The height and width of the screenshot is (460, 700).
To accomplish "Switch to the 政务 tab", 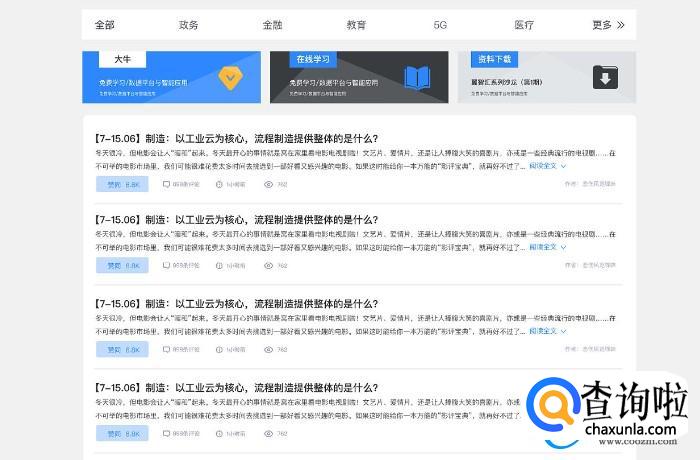I will (188, 25).
